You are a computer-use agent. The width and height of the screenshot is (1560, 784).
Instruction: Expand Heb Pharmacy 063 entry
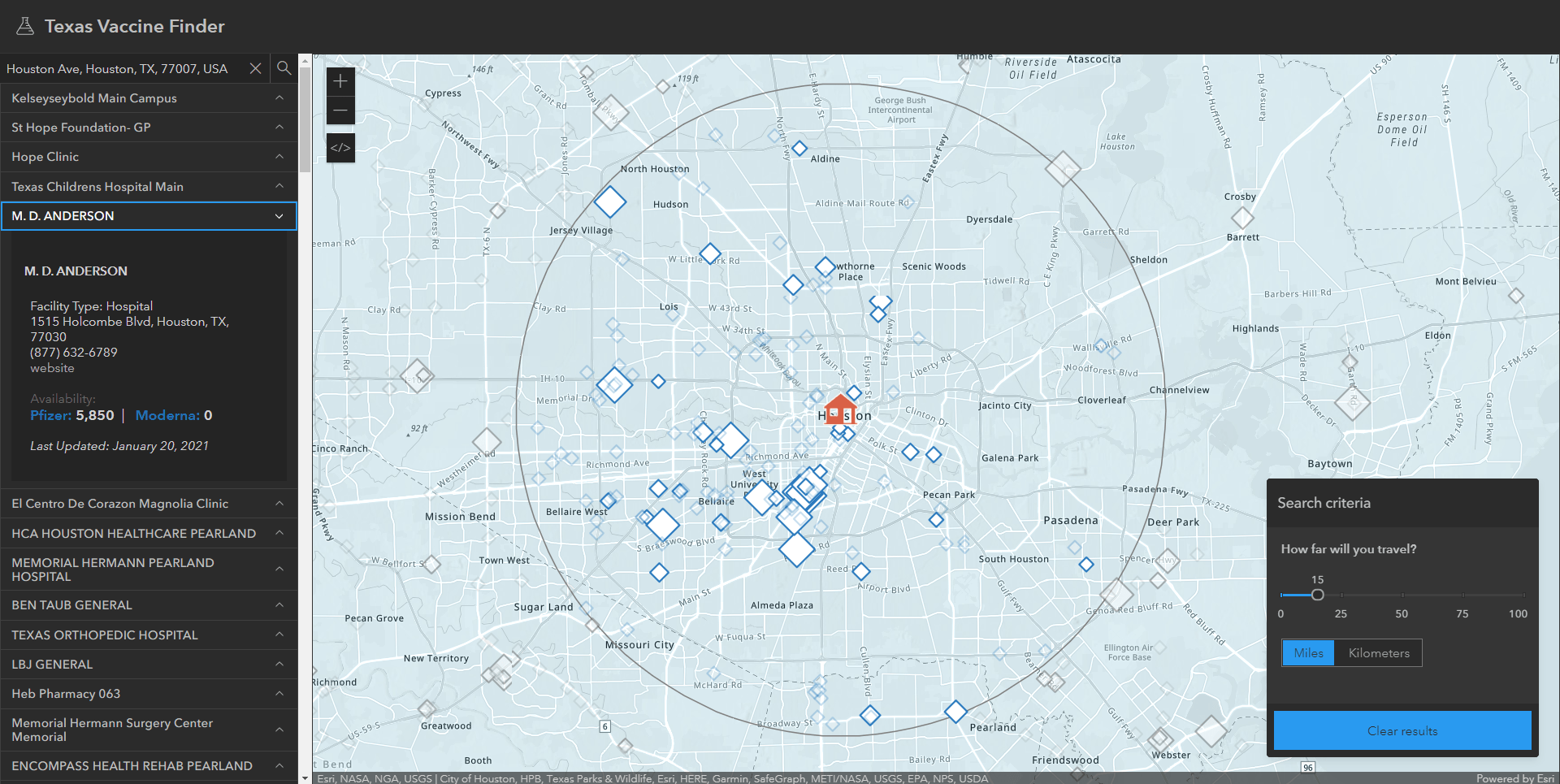click(149, 694)
